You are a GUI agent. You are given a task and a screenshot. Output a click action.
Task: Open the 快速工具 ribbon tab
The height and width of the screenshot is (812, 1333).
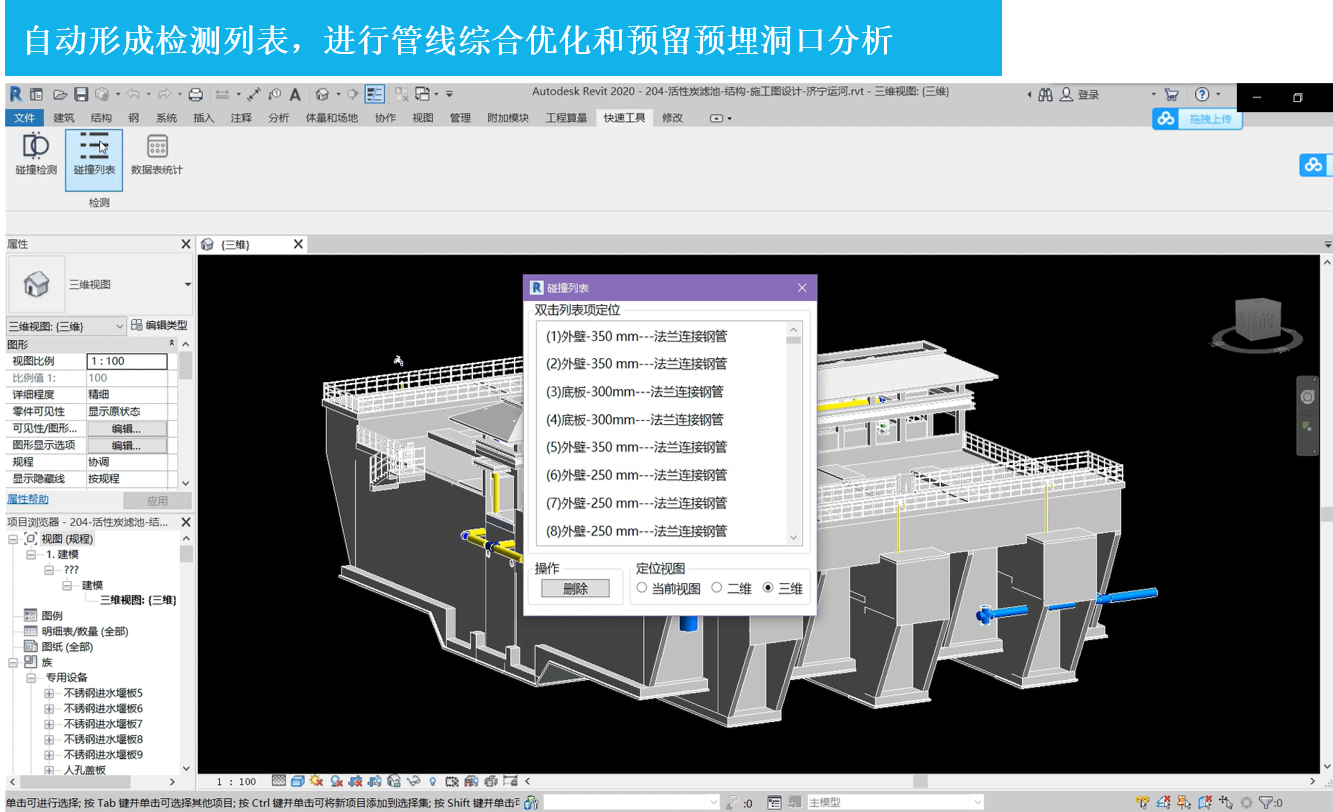[623, 118]
